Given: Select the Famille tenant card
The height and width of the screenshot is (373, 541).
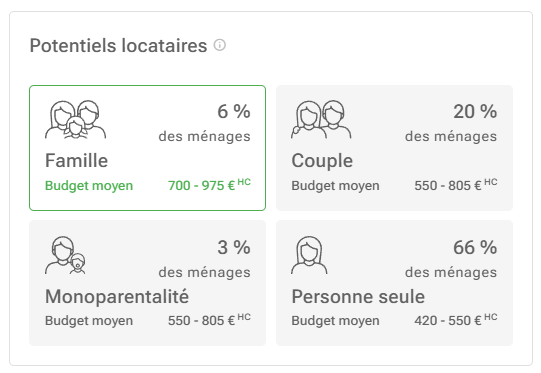Looking at the screenshot, I should click(x=147, y=148).
